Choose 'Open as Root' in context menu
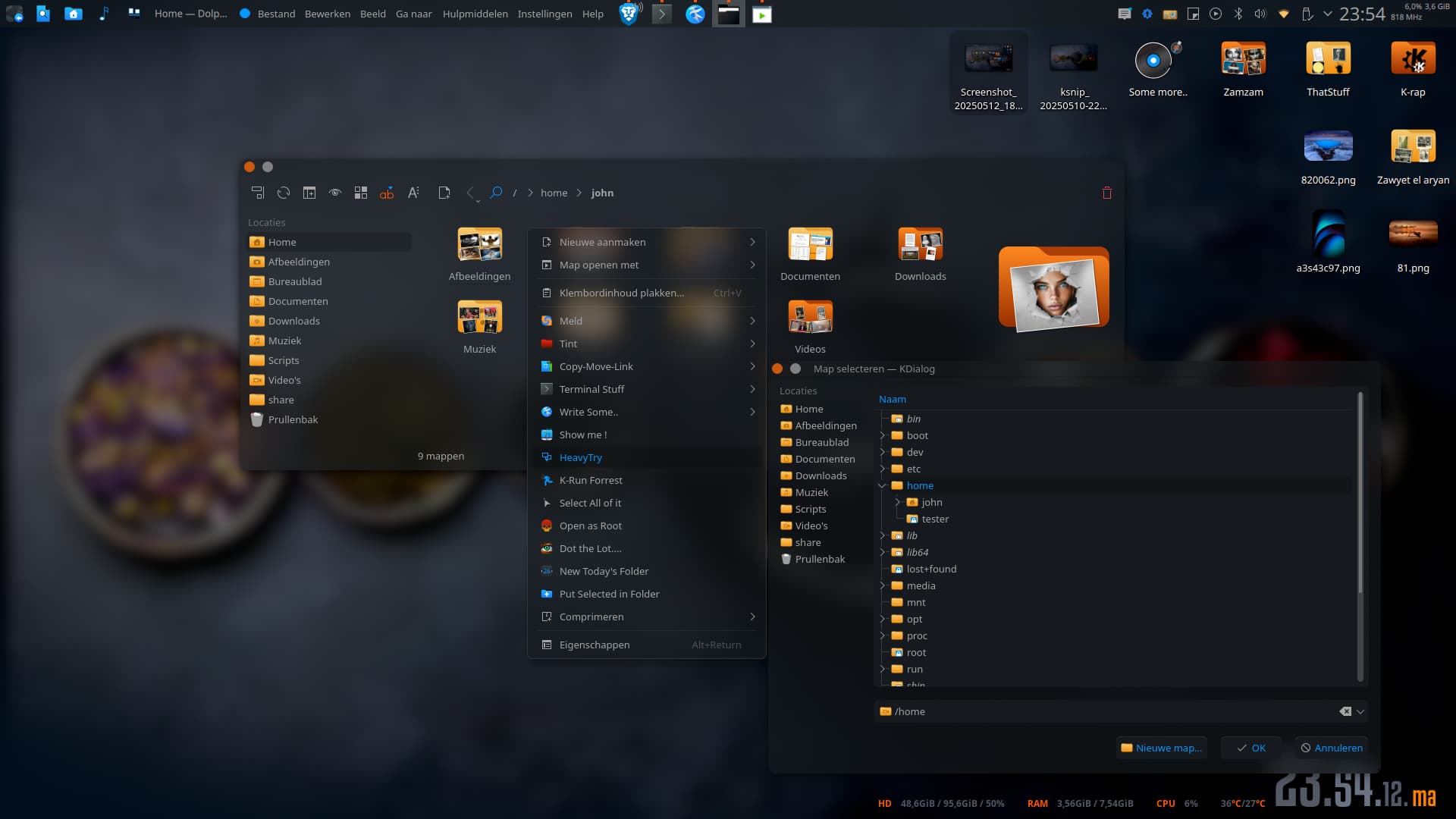This screenshot has height=819, width=1456. click(647, 526)
